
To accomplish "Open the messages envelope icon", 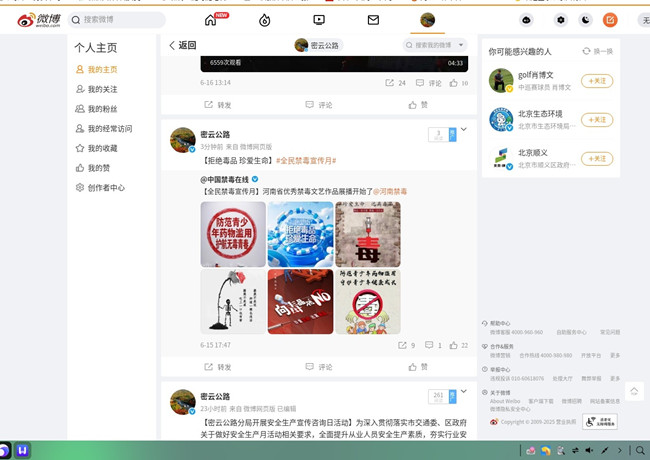I will (373, 19).
